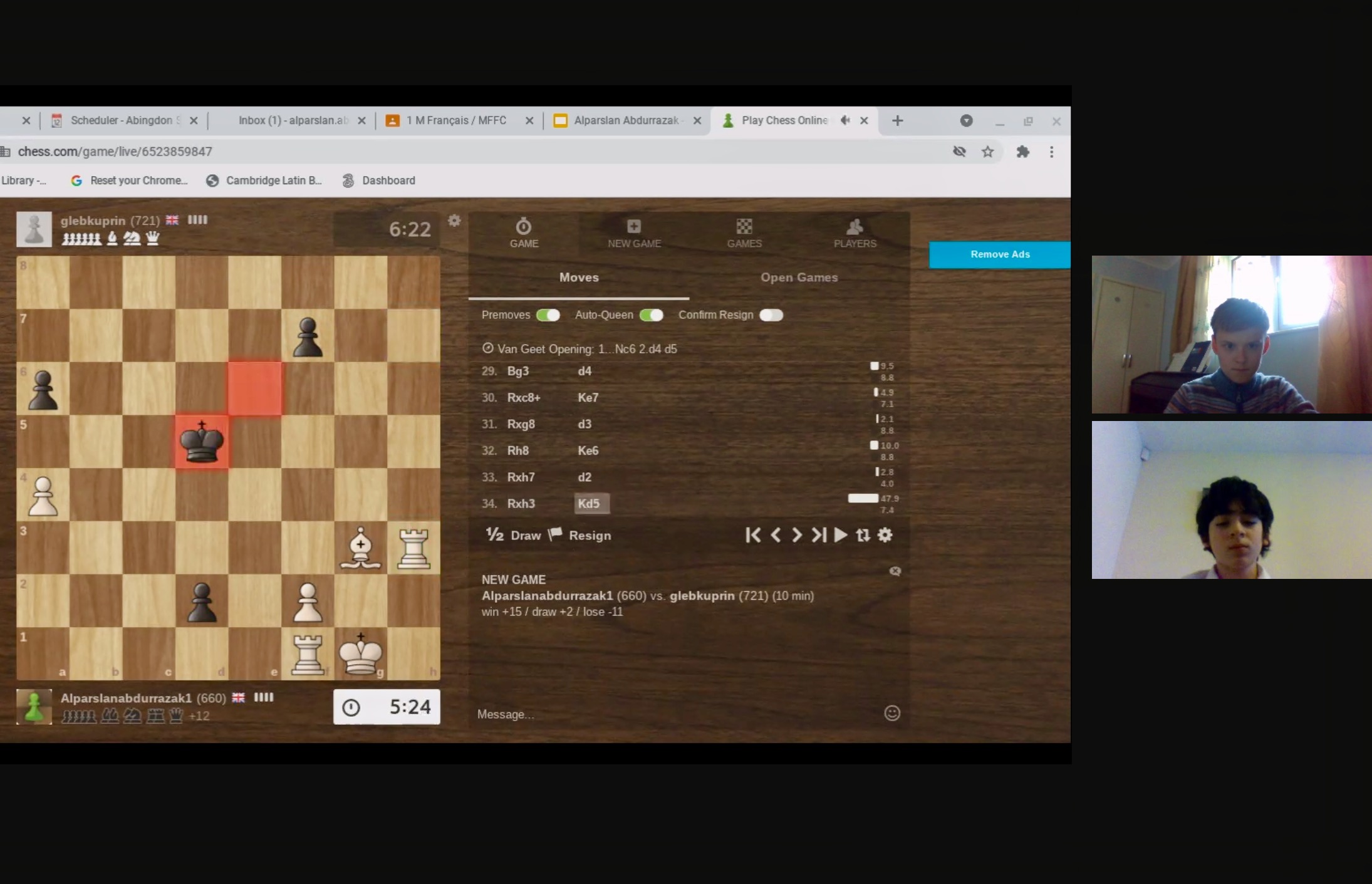
Task: Open the Chrome profile dropdown icon
Action: pyautogui.click(x=966, y=120)
